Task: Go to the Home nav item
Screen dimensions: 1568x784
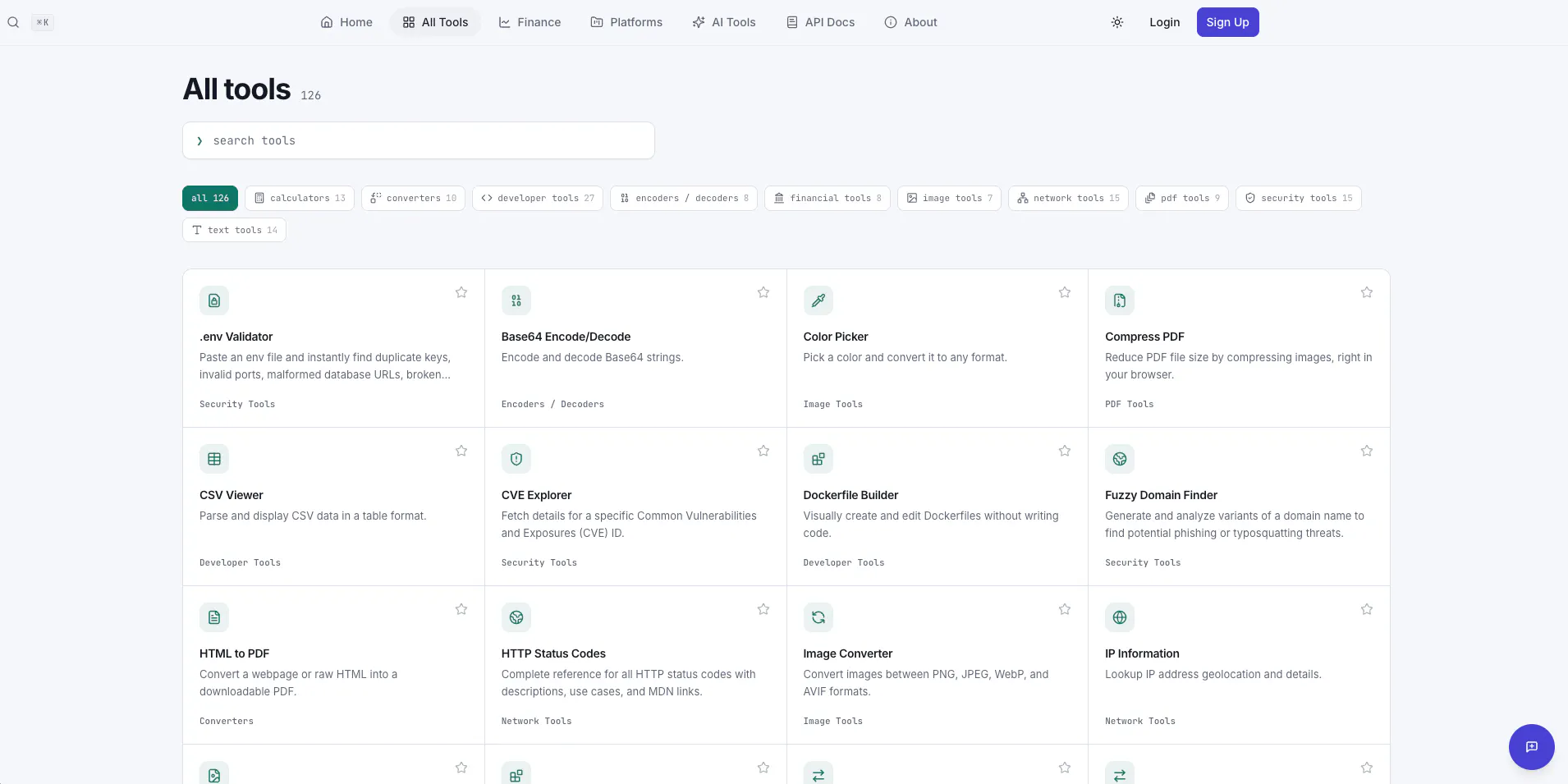Action: click(x=346, y=22)
